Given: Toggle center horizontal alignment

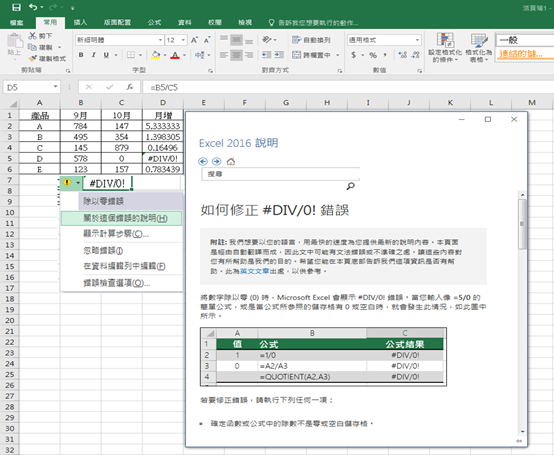Looking at the screenshot, I should tap(236, 55).
